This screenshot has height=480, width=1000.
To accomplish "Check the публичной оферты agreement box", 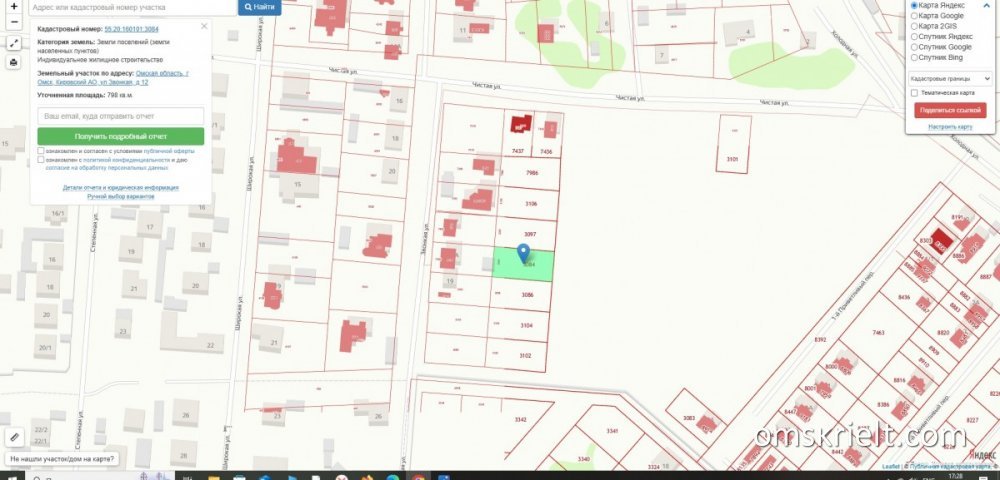I will 40,151.
